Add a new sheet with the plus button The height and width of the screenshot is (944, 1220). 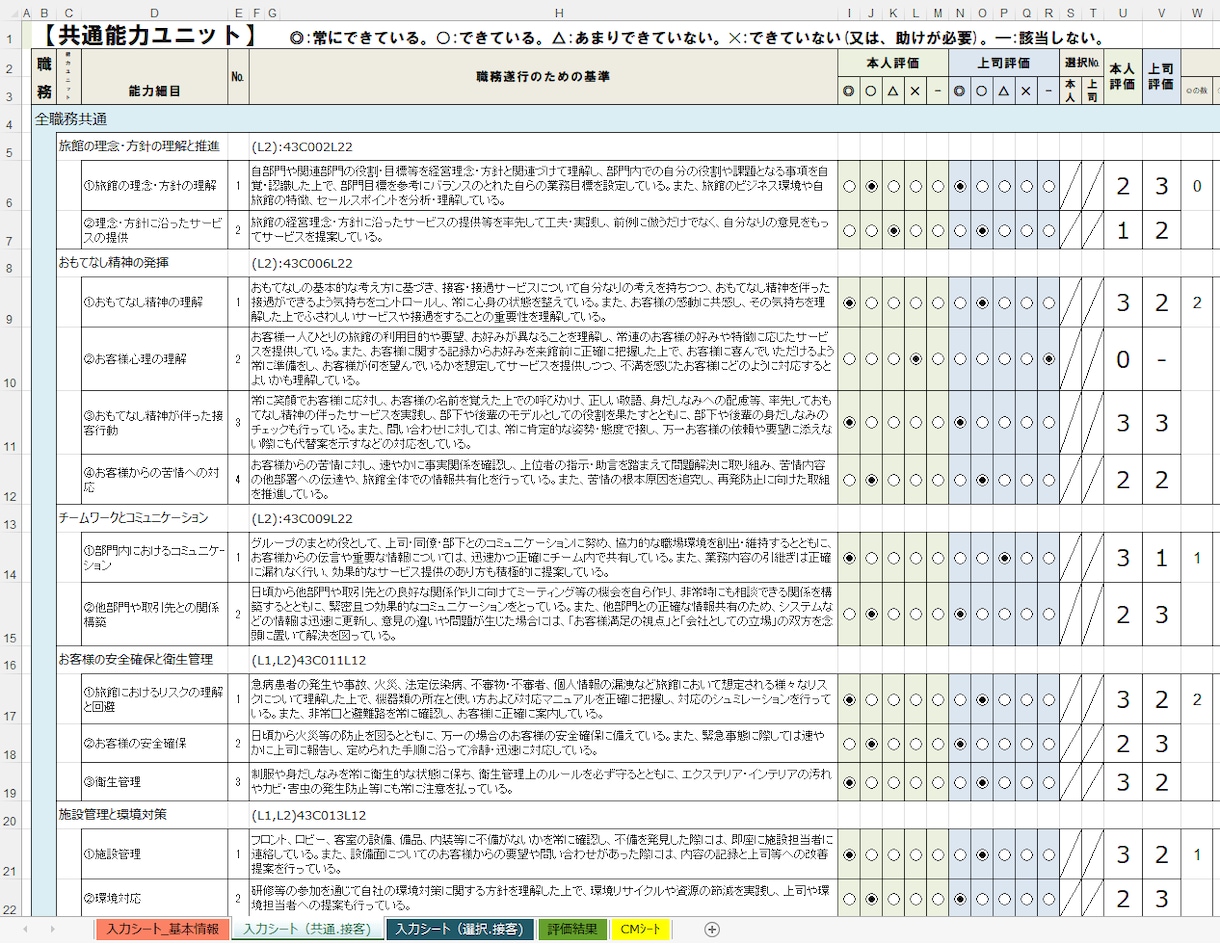[712, 930]
